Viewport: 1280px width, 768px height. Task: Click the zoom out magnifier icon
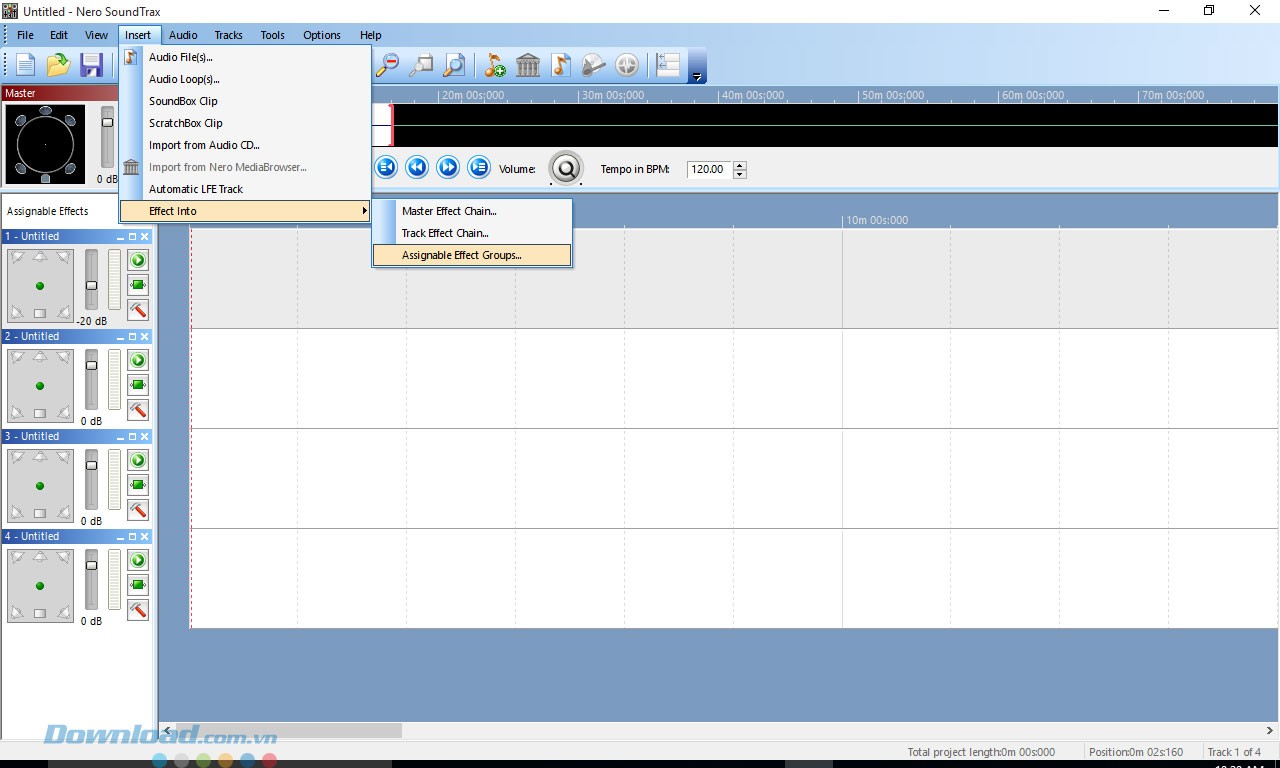click(388, 66)
